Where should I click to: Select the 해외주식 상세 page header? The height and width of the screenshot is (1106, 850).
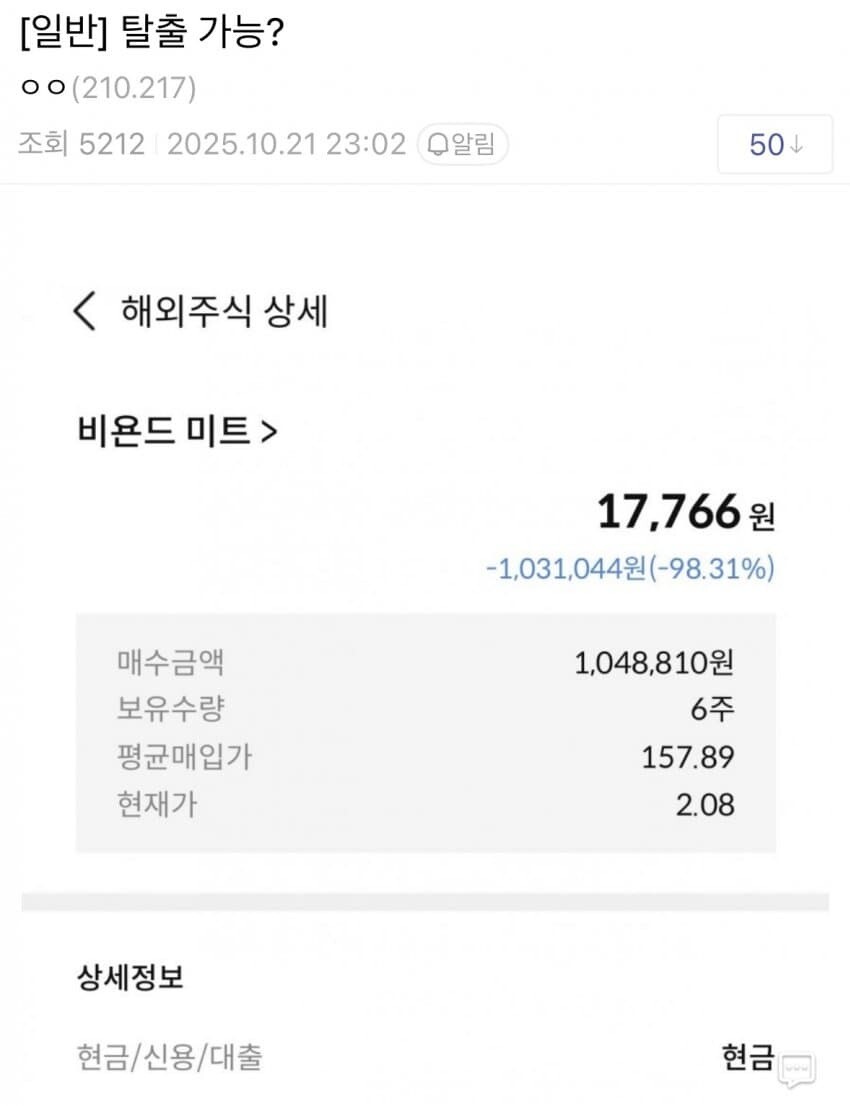tap(224, 311)
